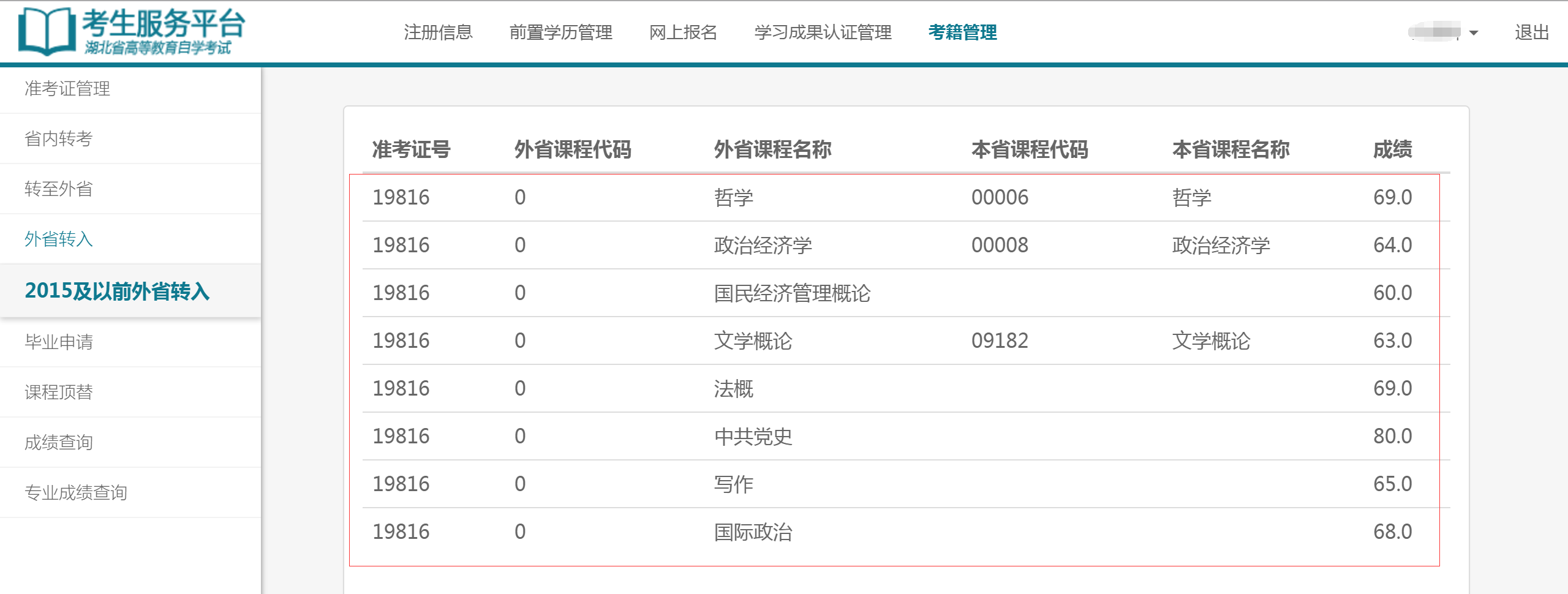The width and height of the screenshot is (1568, 594).
Task: Open 学习成果认证管理 navigation item
Action: (x=823, y=32)
